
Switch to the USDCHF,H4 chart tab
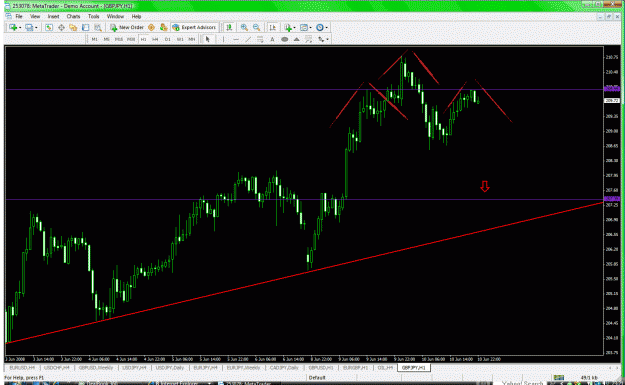tap(57, 367)
